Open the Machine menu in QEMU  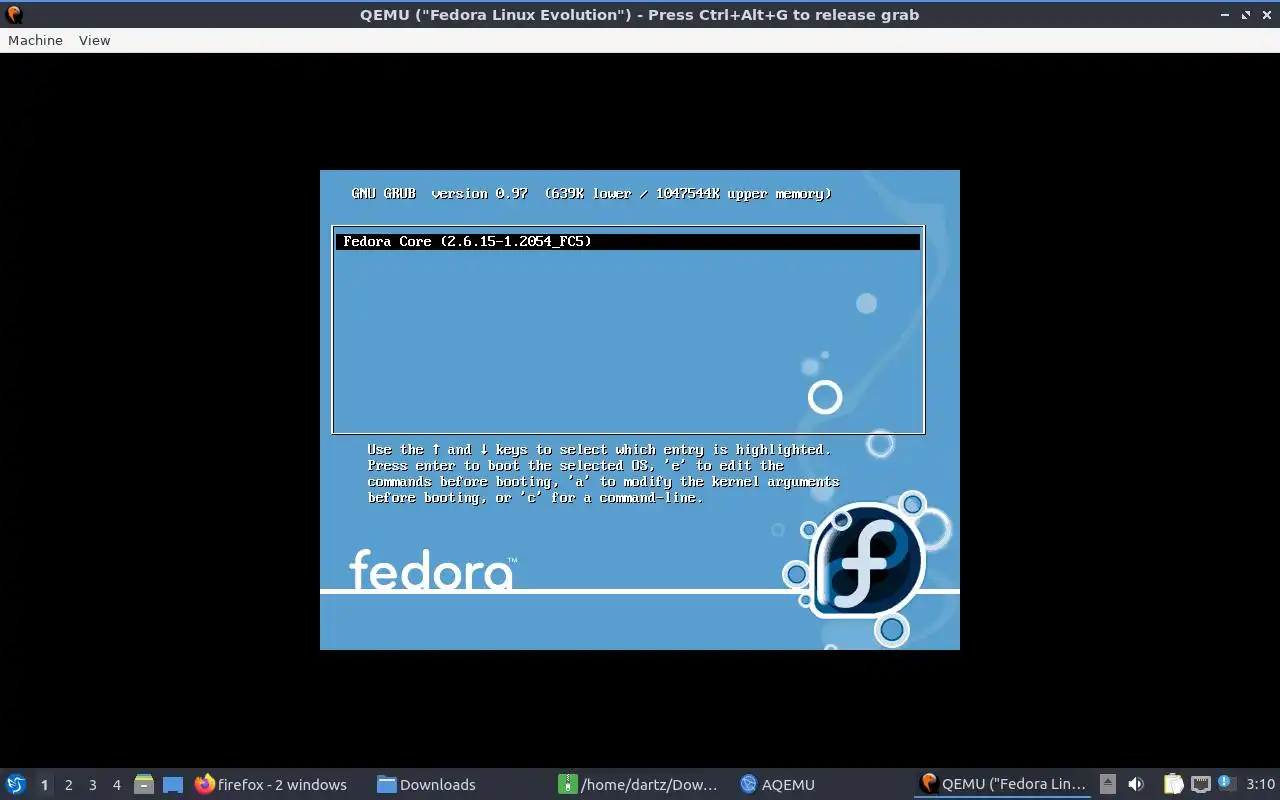point(35,40)
